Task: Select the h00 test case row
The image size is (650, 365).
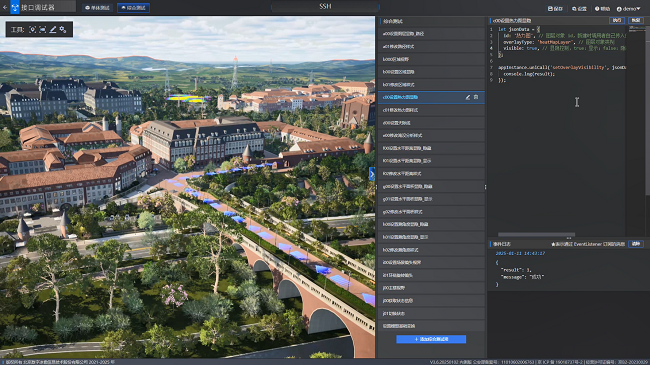Action: pos(431,224)
